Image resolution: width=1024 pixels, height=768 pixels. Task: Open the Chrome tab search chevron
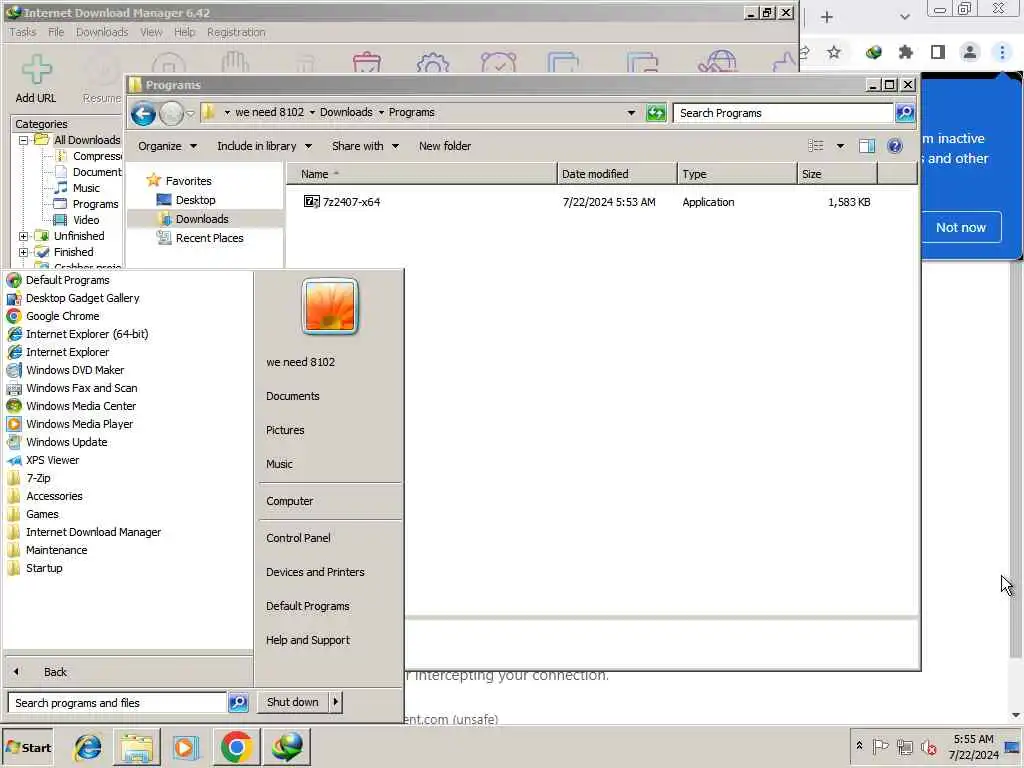pos(904,17)
